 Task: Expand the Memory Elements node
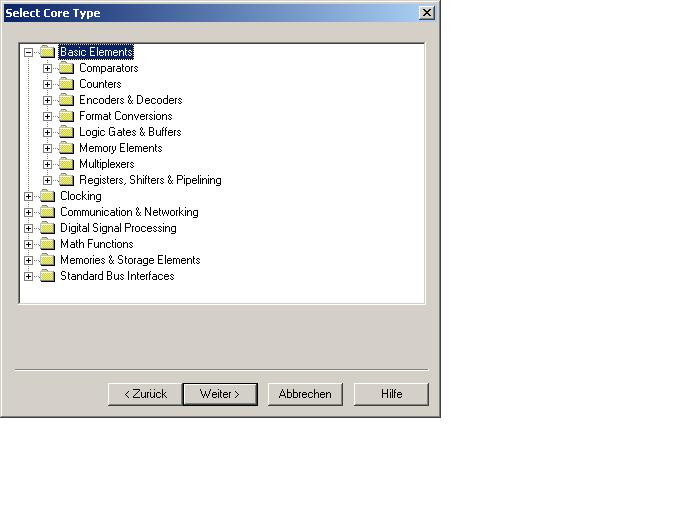pos(47,148)
